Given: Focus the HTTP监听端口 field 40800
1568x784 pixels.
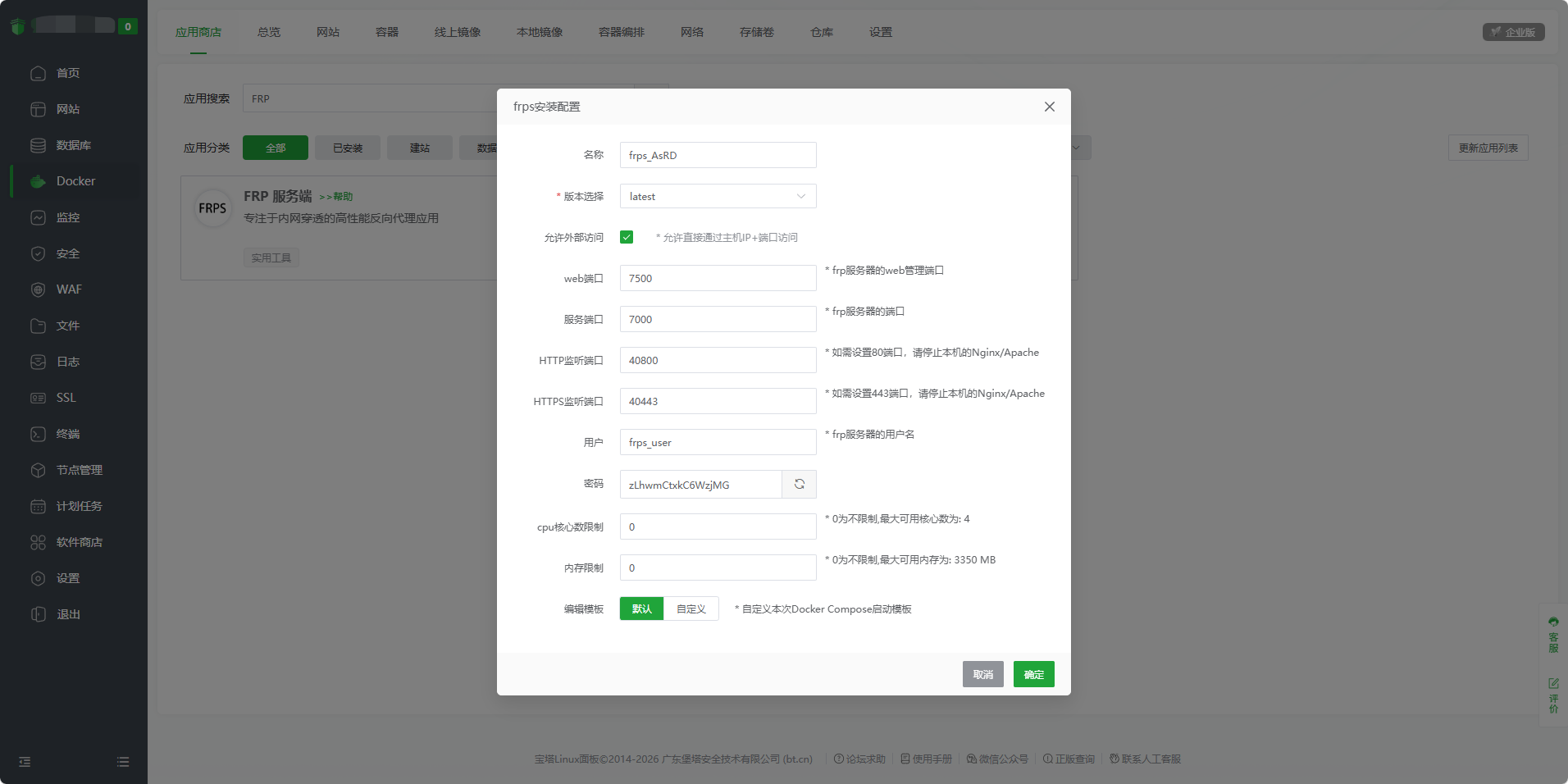Looking at the screenshot, I should pos(718,360).
